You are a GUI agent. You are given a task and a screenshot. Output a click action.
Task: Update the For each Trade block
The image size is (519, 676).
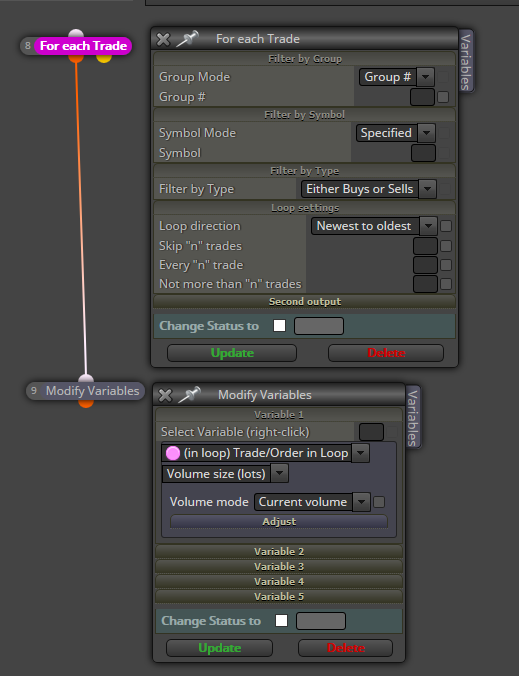tap(232, 353)
